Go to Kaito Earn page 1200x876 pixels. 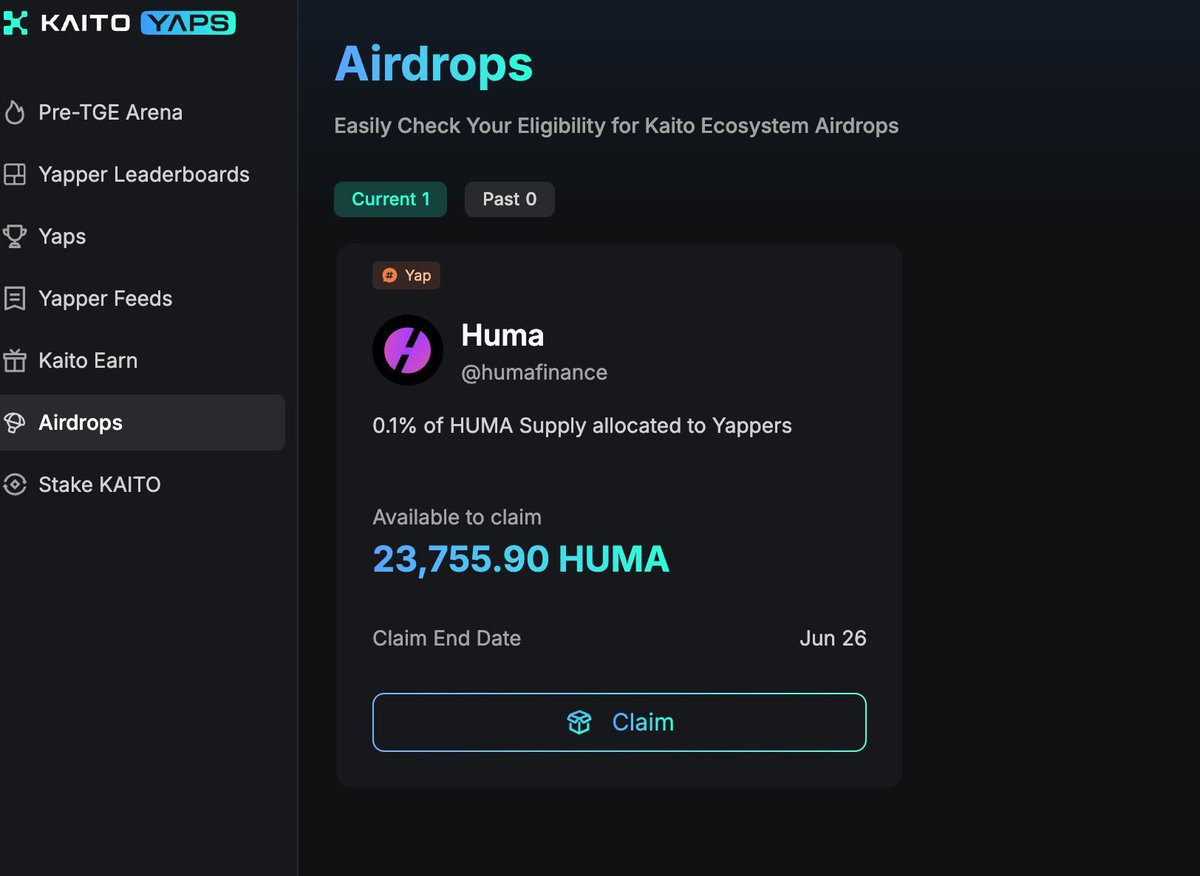[88, 361]
